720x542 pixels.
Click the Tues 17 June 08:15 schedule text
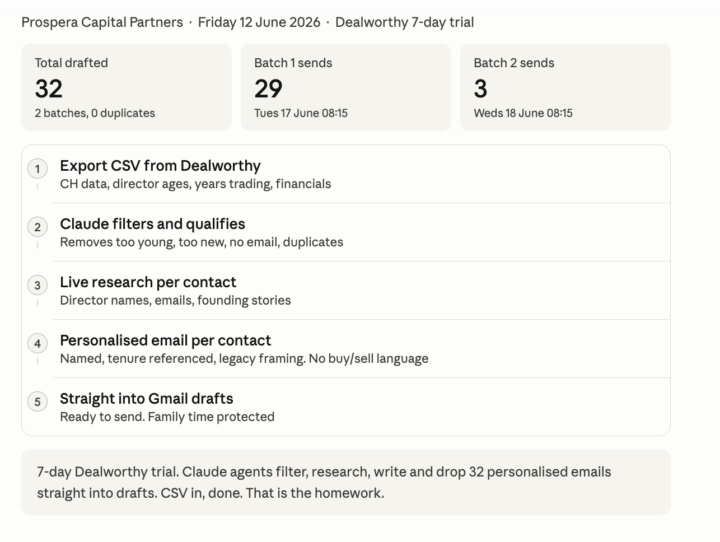pyautogui.click(x=301, y=113)
